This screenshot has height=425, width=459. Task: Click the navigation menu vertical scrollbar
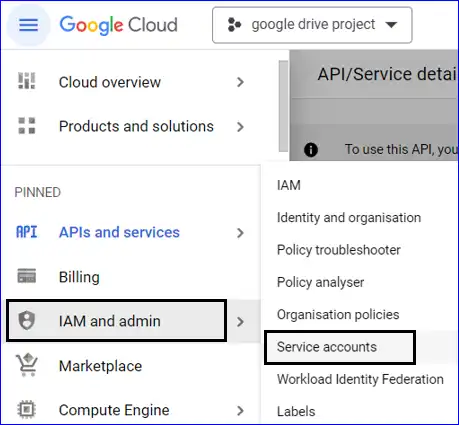tap(283, 106)
